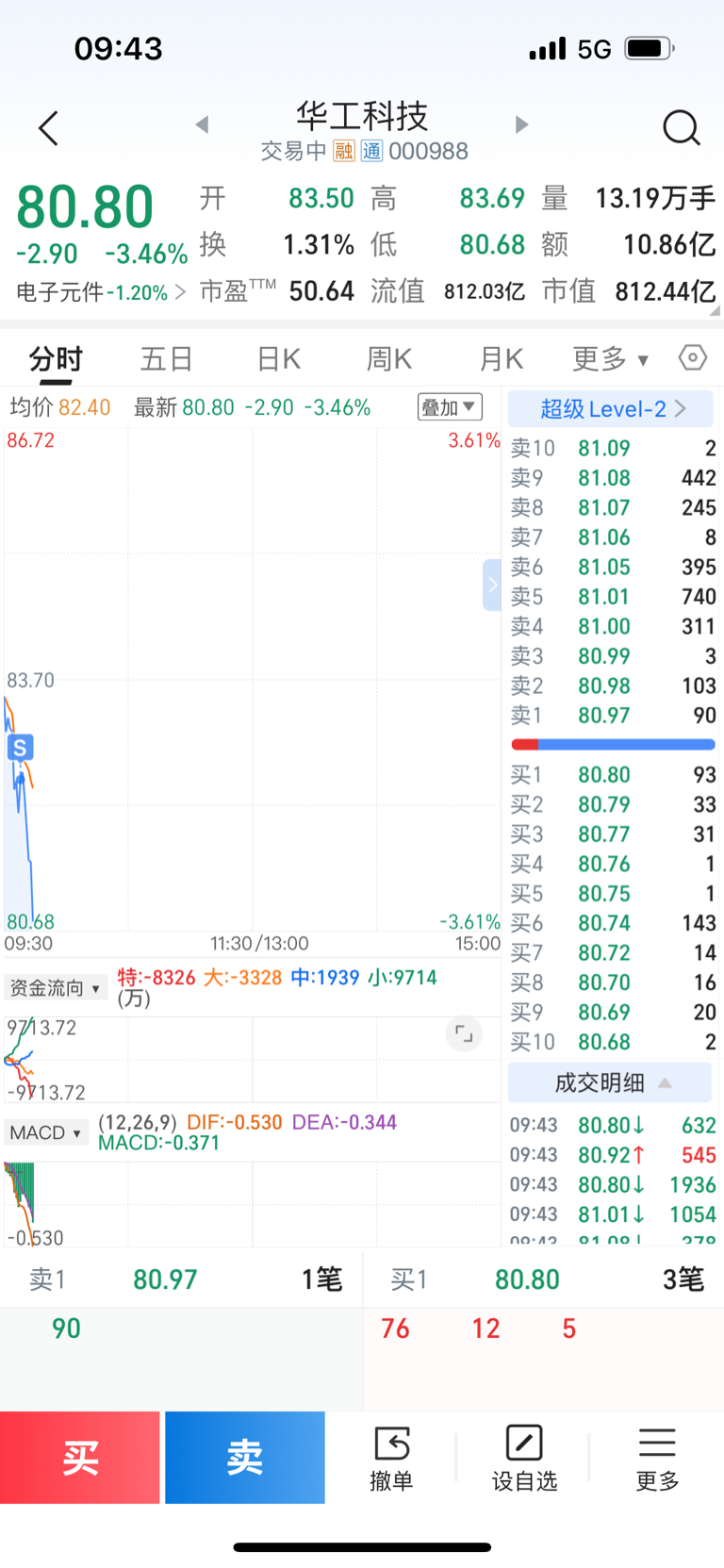Tap the MACD histogram chart

point(253,1204)
